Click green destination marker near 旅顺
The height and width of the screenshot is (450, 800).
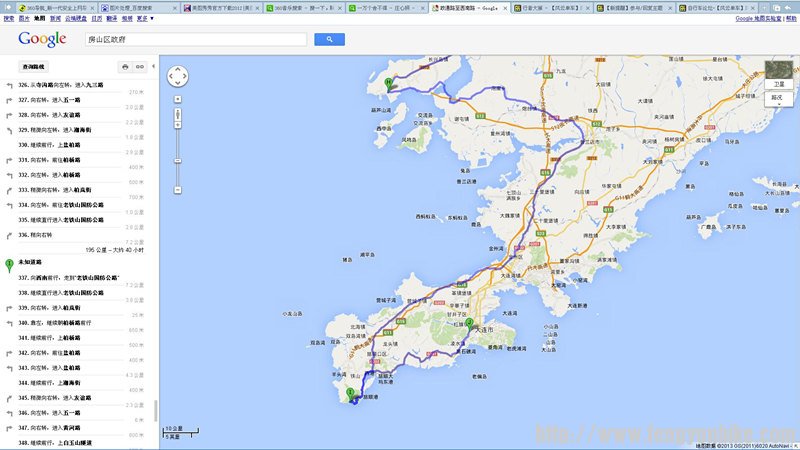click(351, 393)
